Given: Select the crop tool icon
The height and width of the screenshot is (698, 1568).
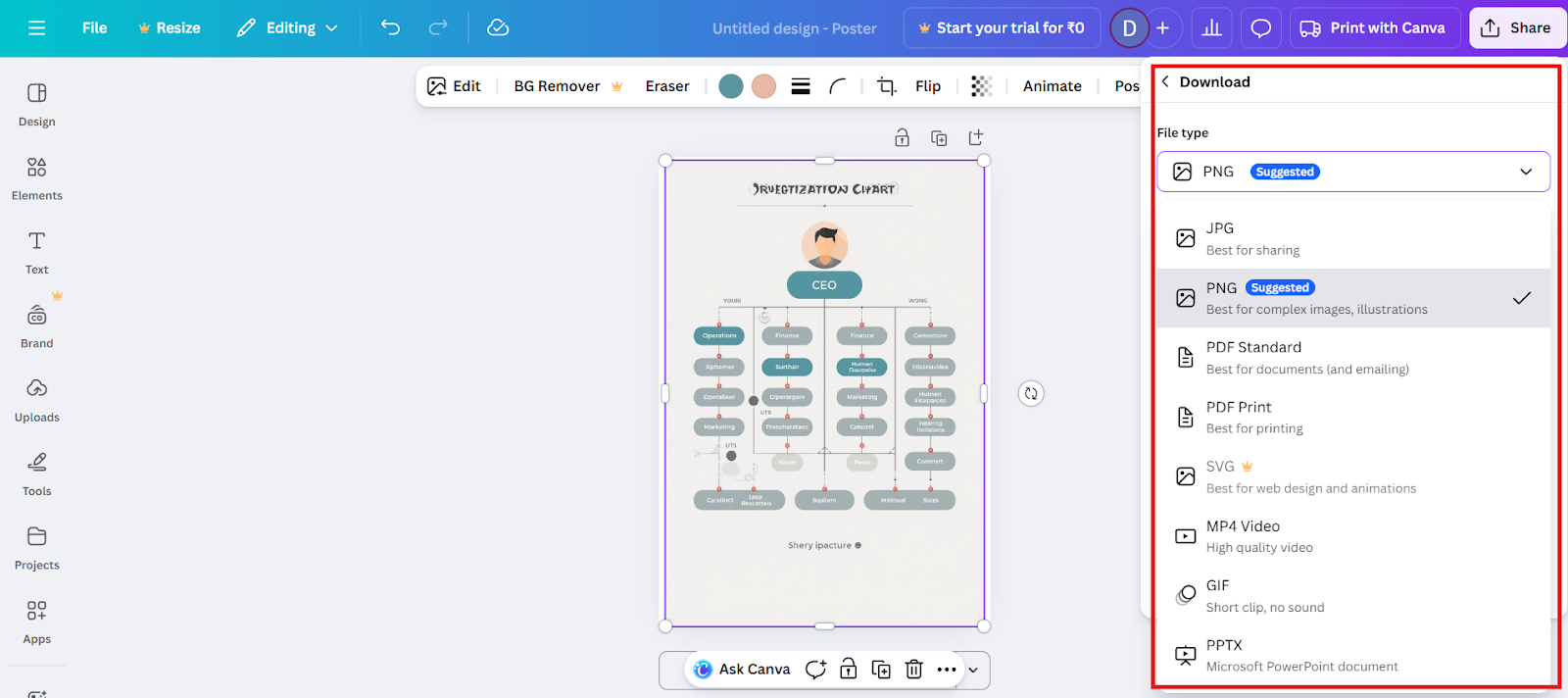Looking at the screenshot, I should click(886, 86).
